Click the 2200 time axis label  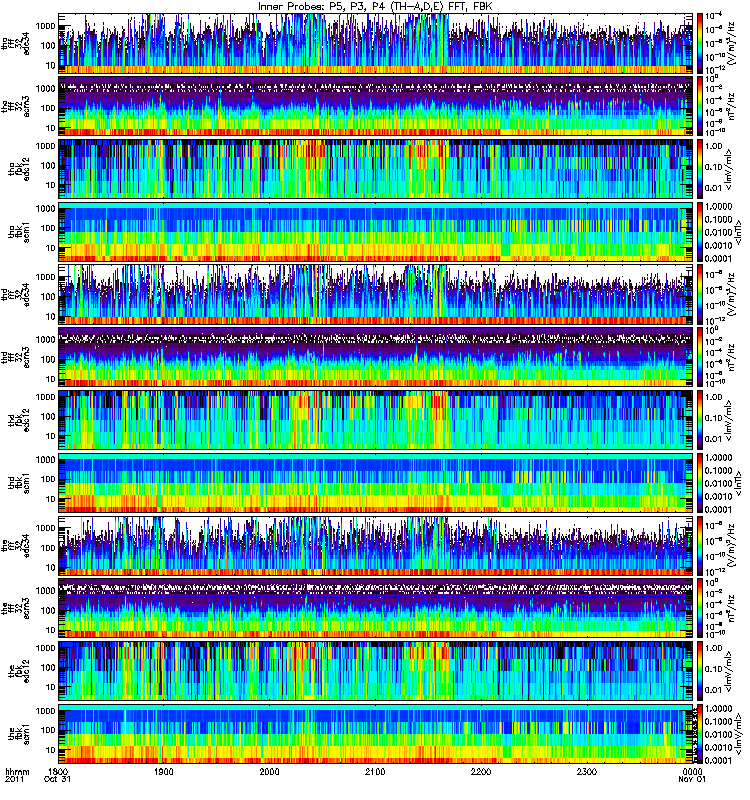coord(481,771)
